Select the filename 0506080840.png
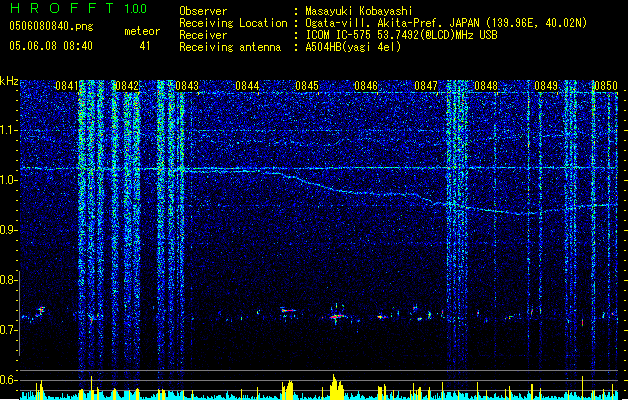 tap(51, 26)
